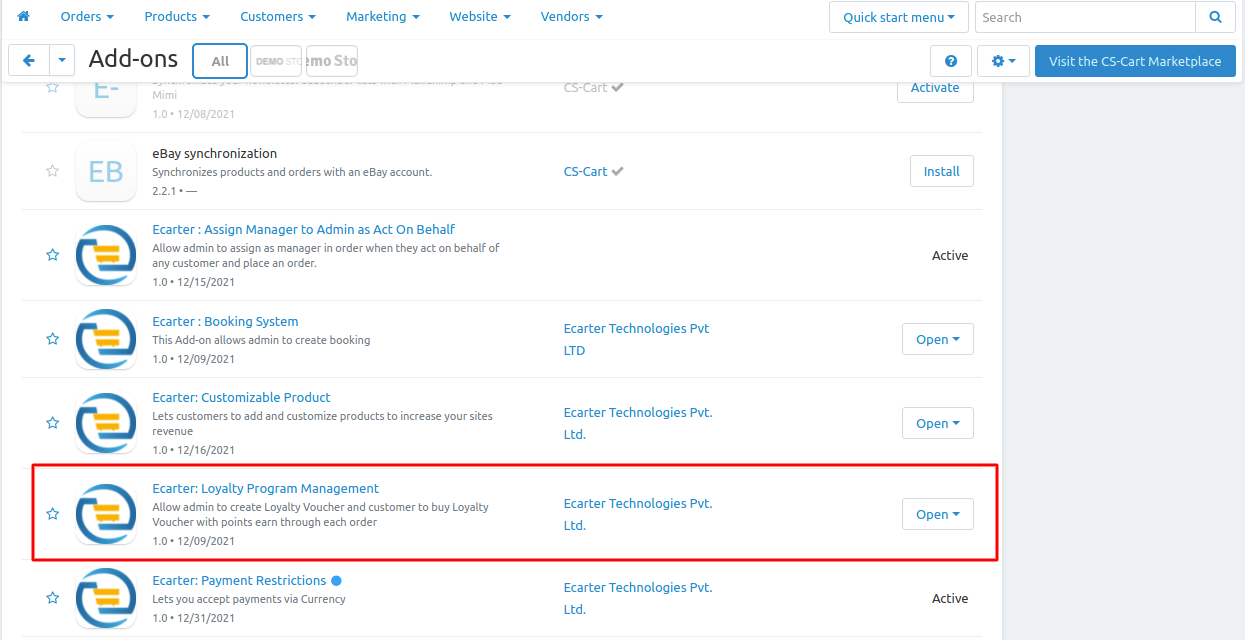This screenshot has width=1245, height=640.
Task: Click the eBay synchronization EB logo
Action: pyautogui.click(x=106, y=172)
